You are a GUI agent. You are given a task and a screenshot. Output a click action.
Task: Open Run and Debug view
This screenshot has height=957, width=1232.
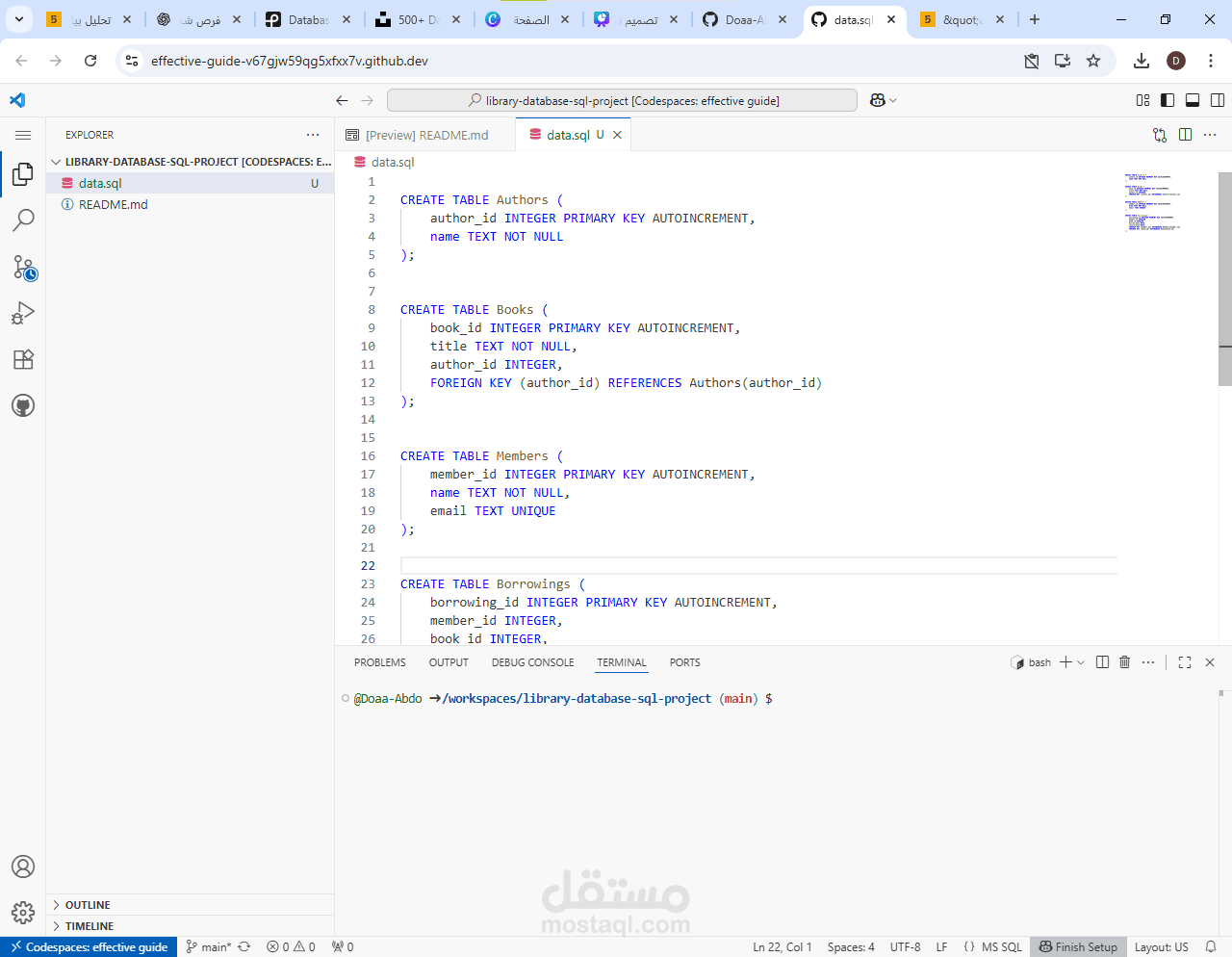(23, 313)
